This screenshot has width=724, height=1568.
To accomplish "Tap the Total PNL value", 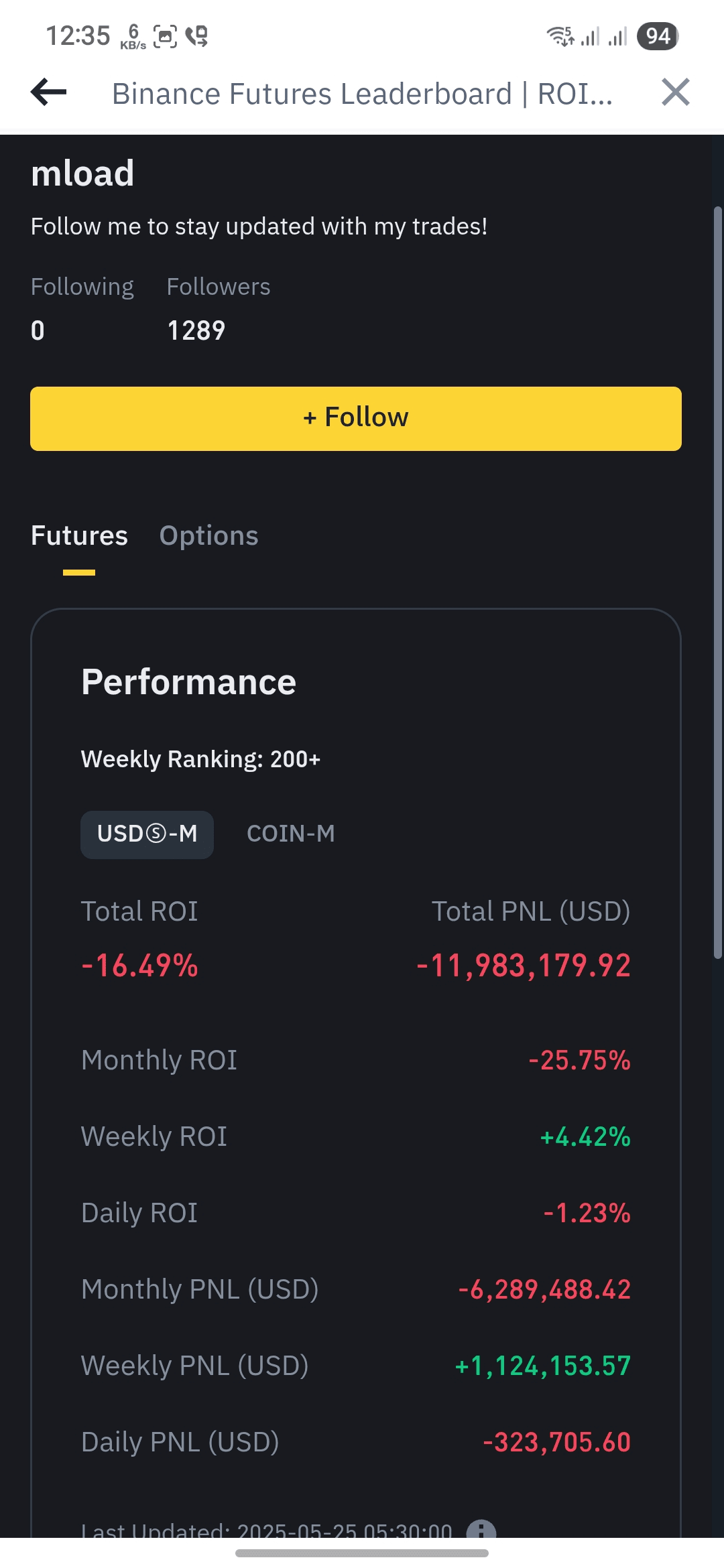I will (x=524, y=966).
